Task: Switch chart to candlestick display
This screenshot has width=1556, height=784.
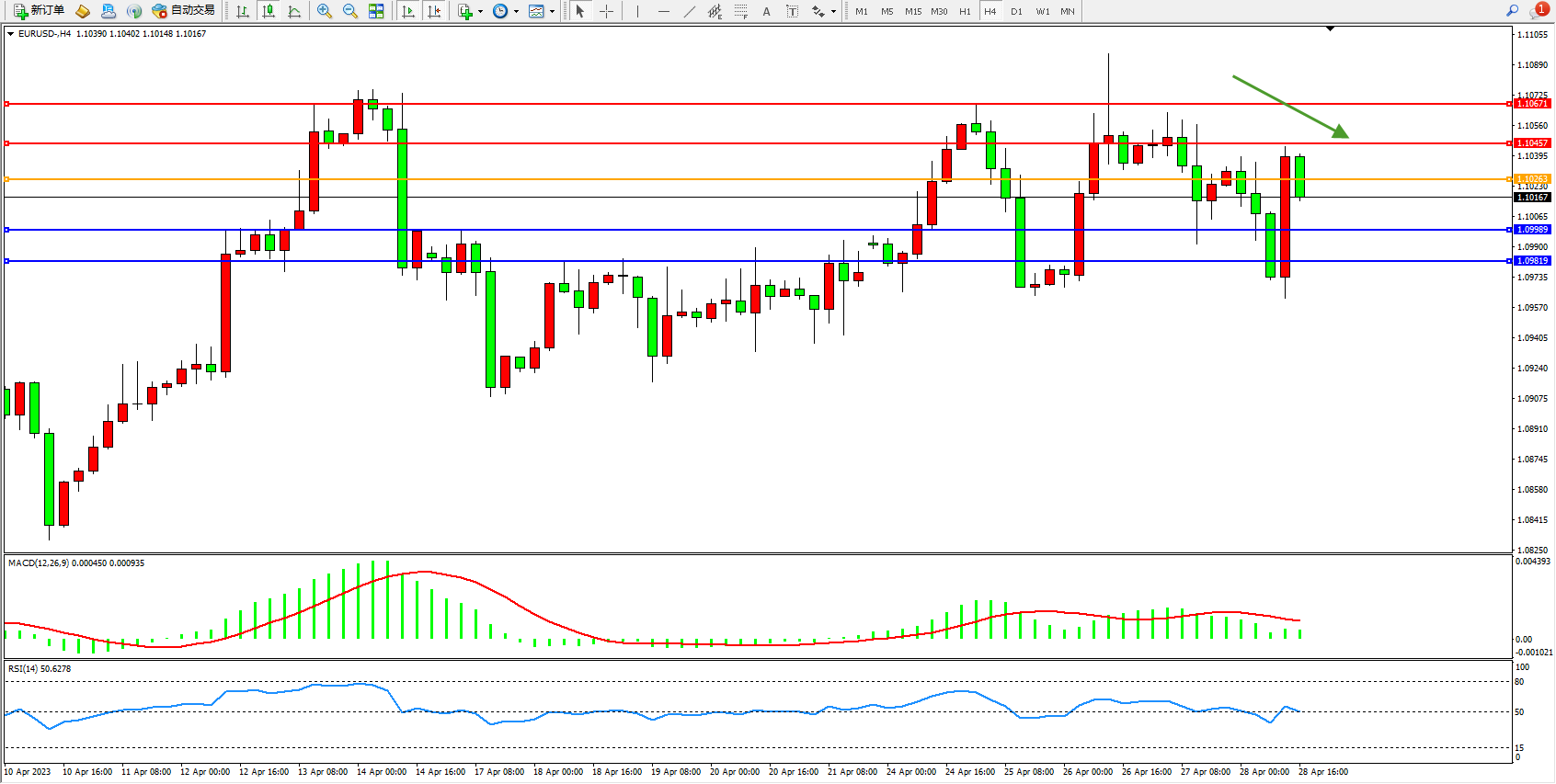Action: (x=269, y=11)
